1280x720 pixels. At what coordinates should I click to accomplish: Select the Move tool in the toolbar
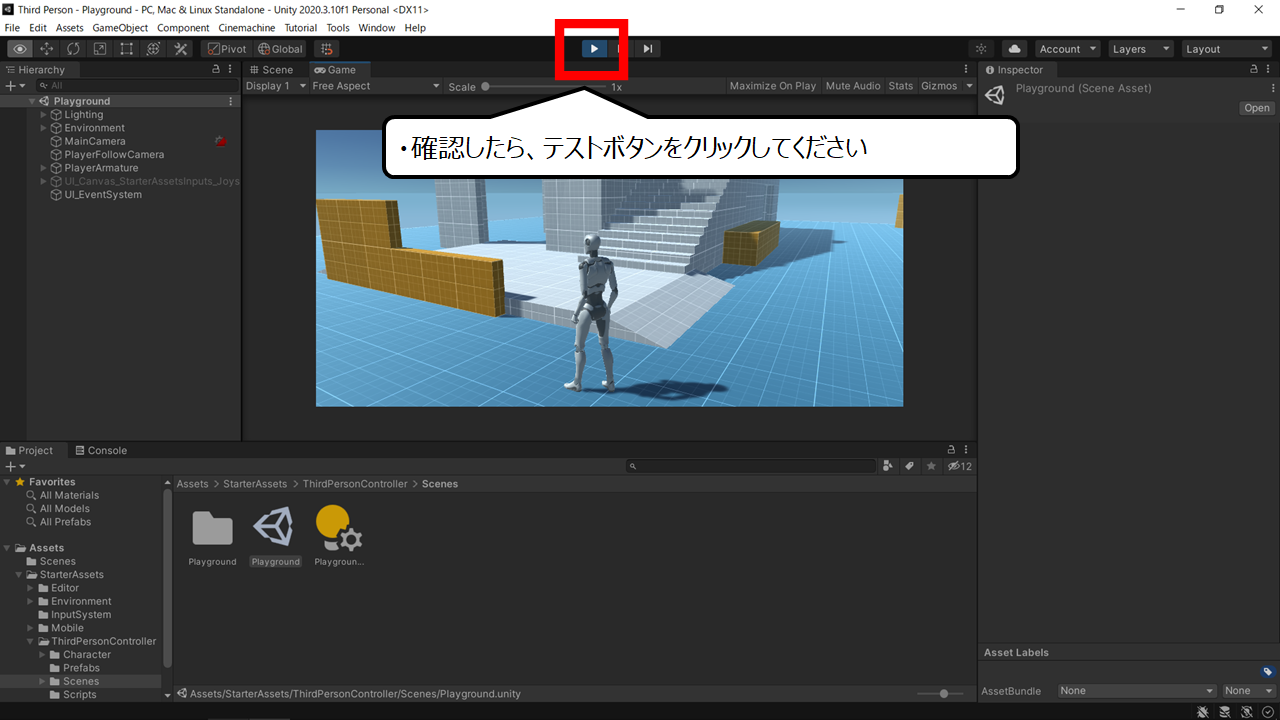click(x=47, y=49)
